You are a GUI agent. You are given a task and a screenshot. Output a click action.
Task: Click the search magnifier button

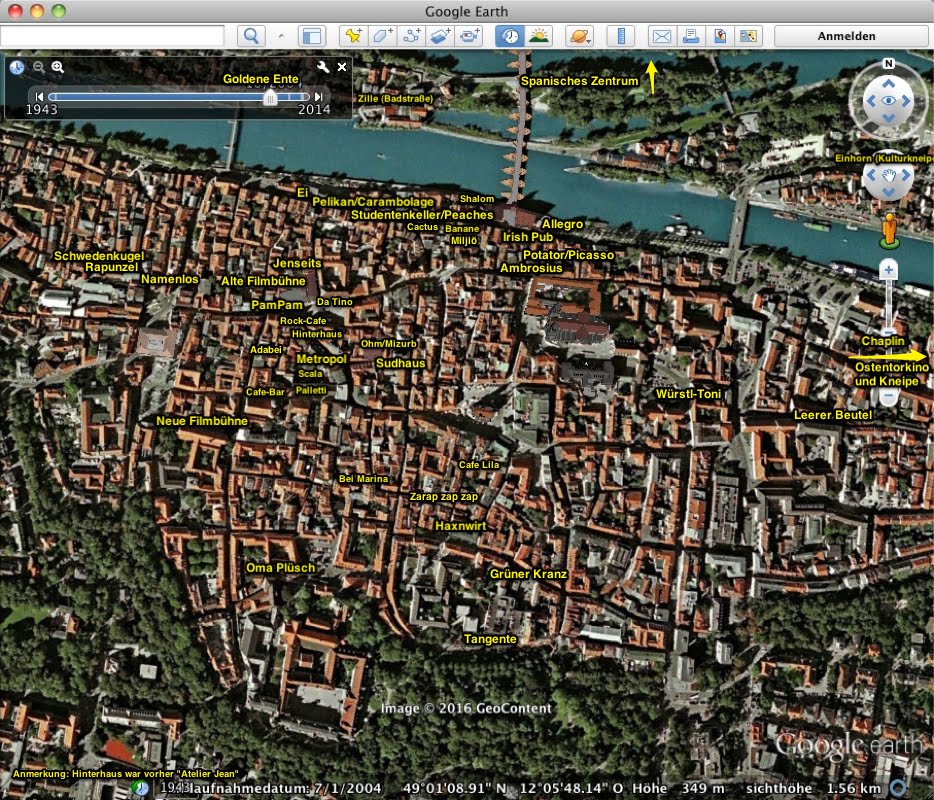(x=251, y=36)
